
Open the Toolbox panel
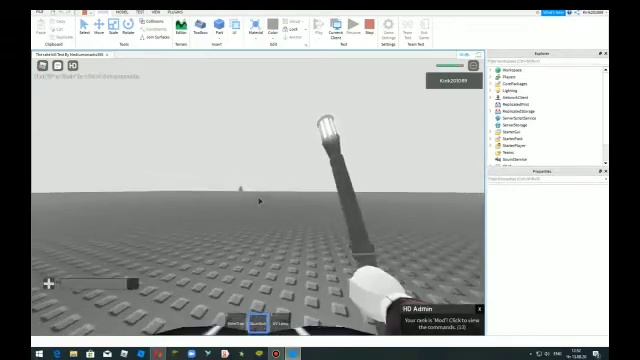pos(200,27)
